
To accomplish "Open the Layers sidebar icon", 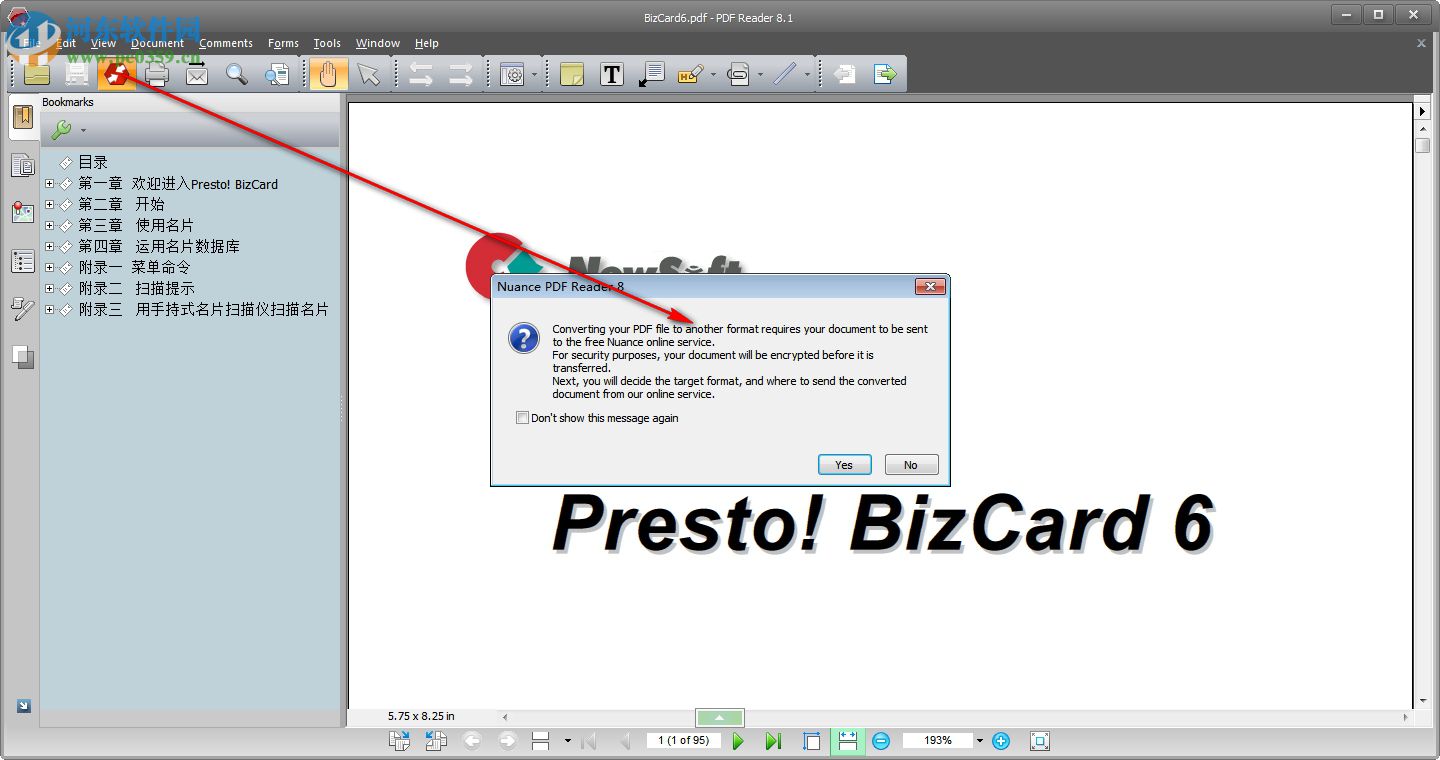I will [23, 356].
